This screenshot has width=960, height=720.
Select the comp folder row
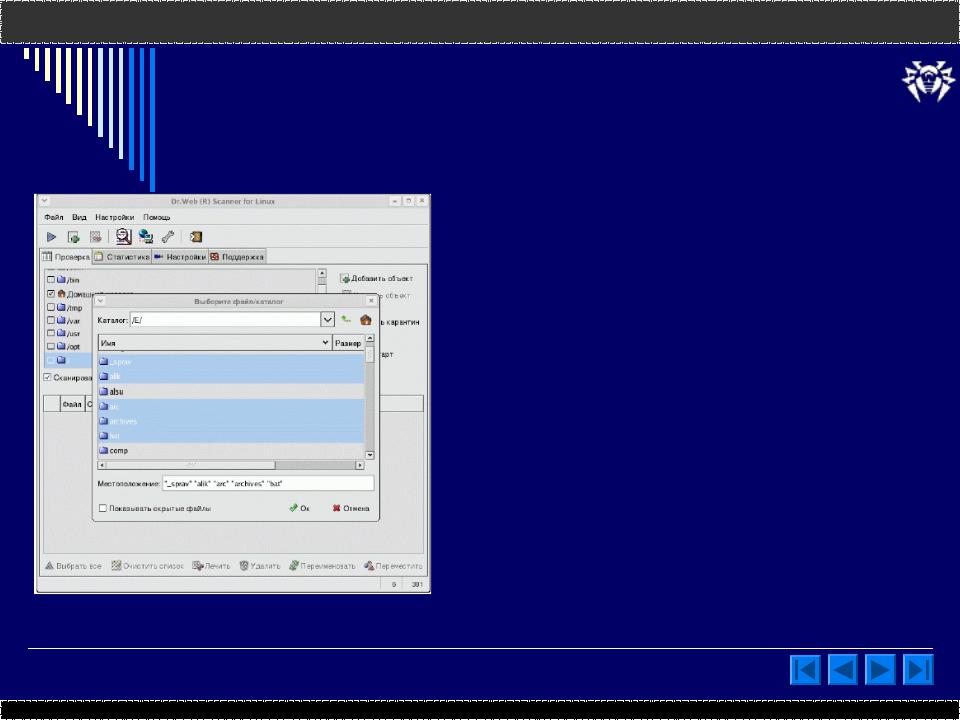coord(231,451)
